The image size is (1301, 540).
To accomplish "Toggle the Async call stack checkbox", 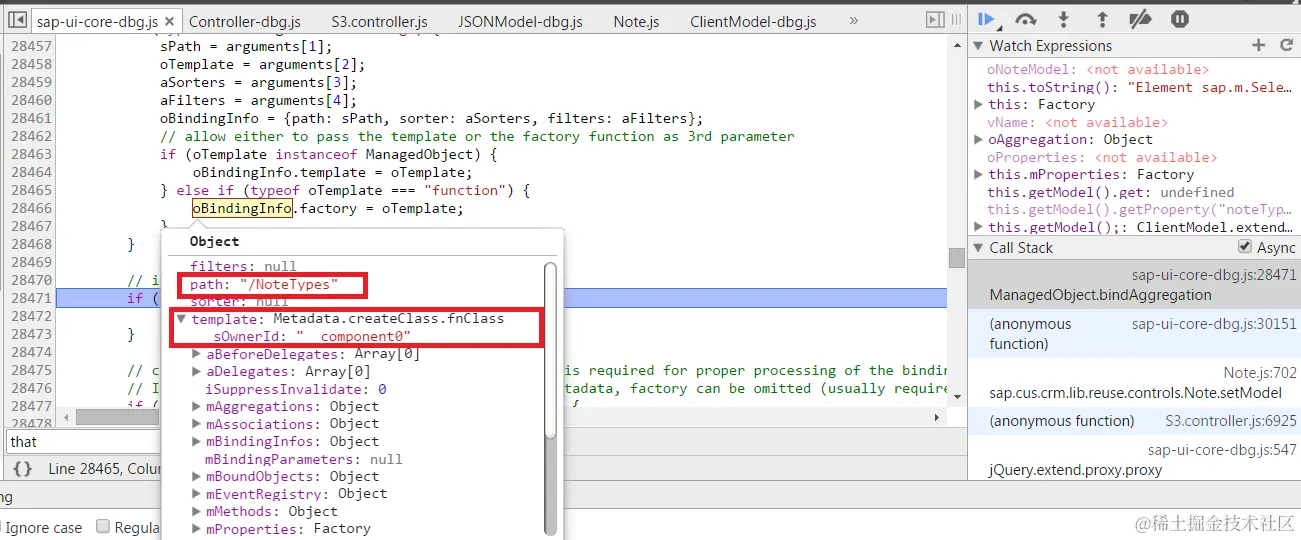I will click(1244, 247).
